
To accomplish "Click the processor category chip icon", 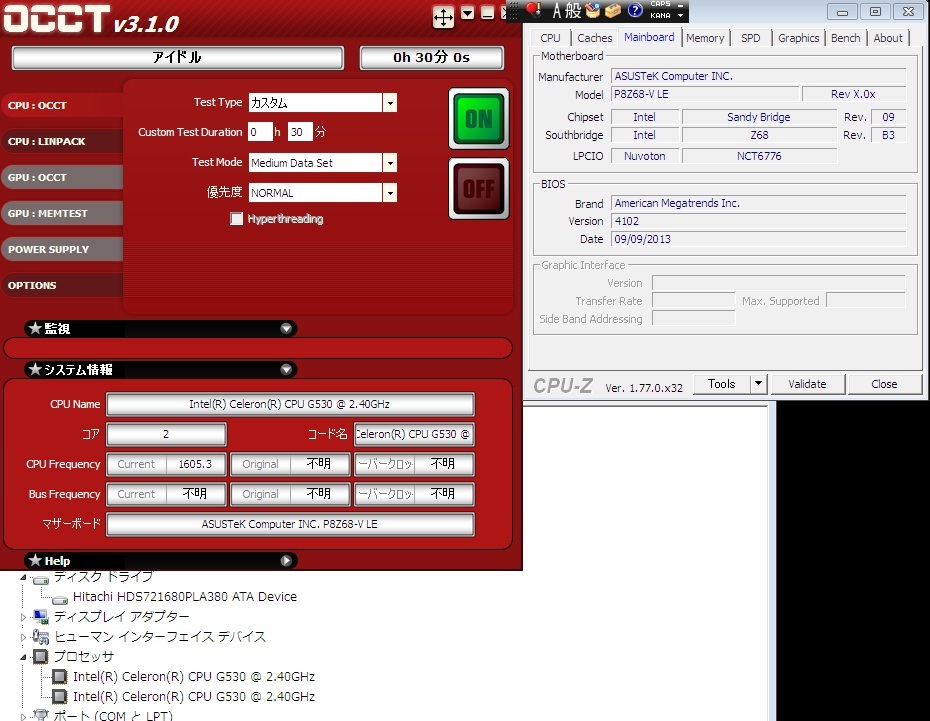I will tap(40, 656).
